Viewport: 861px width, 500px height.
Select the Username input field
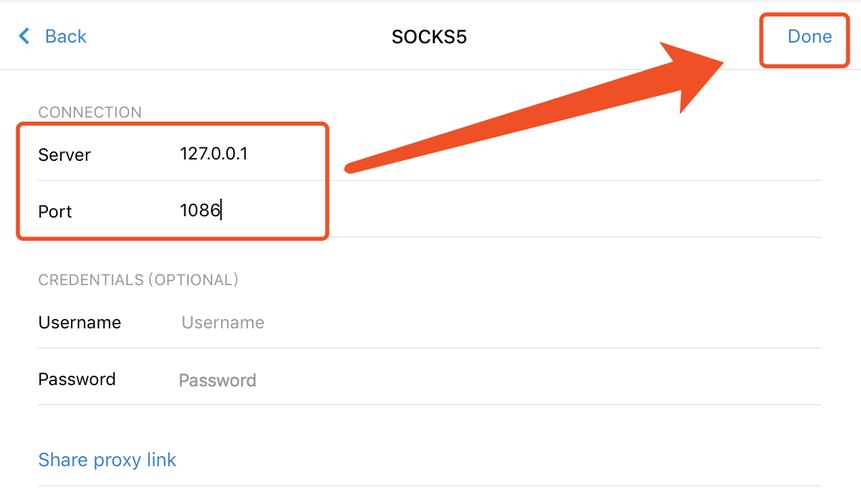223,322
